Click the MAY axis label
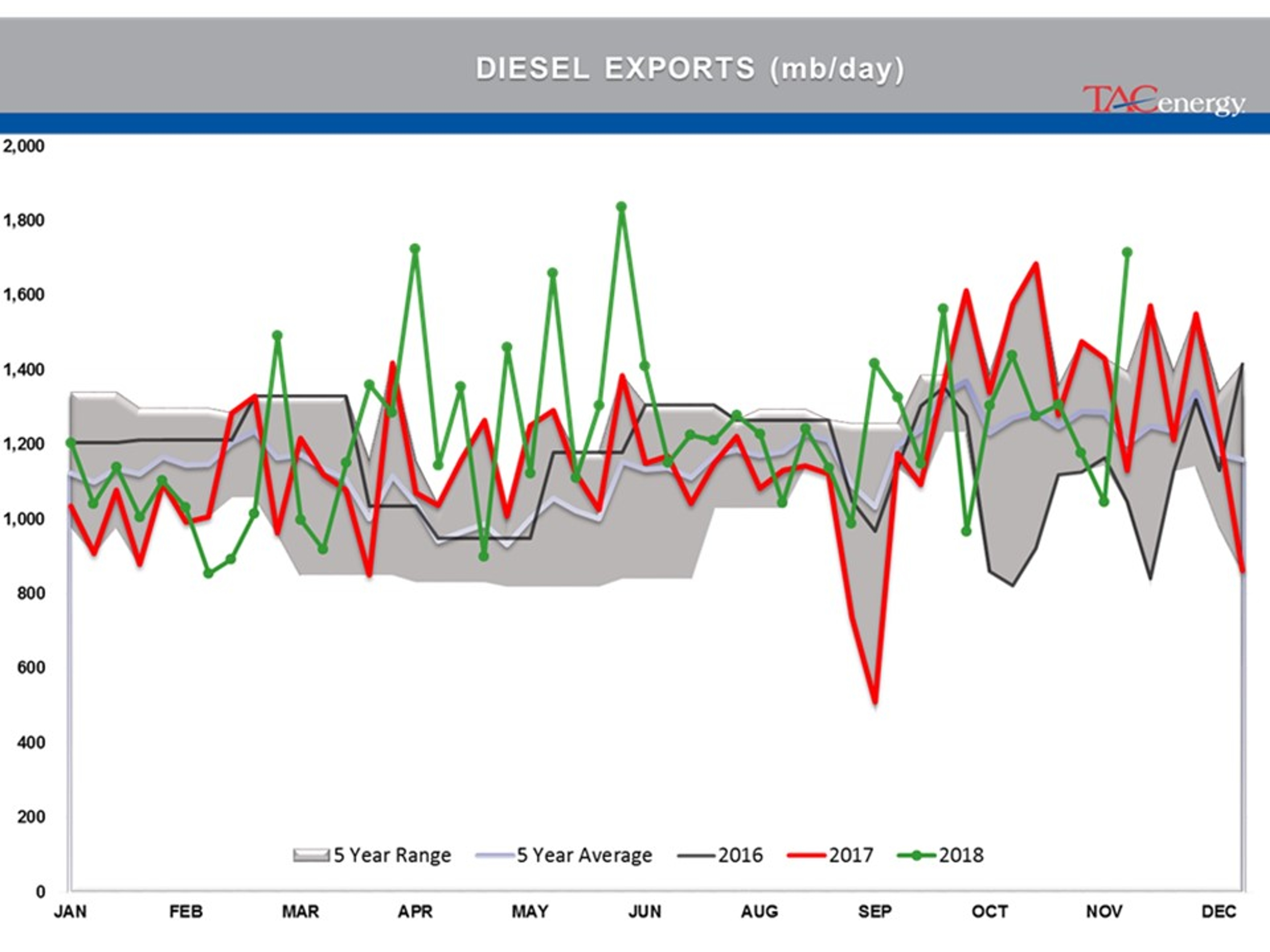Screen dimensions: 1270x952 (530, 911)
